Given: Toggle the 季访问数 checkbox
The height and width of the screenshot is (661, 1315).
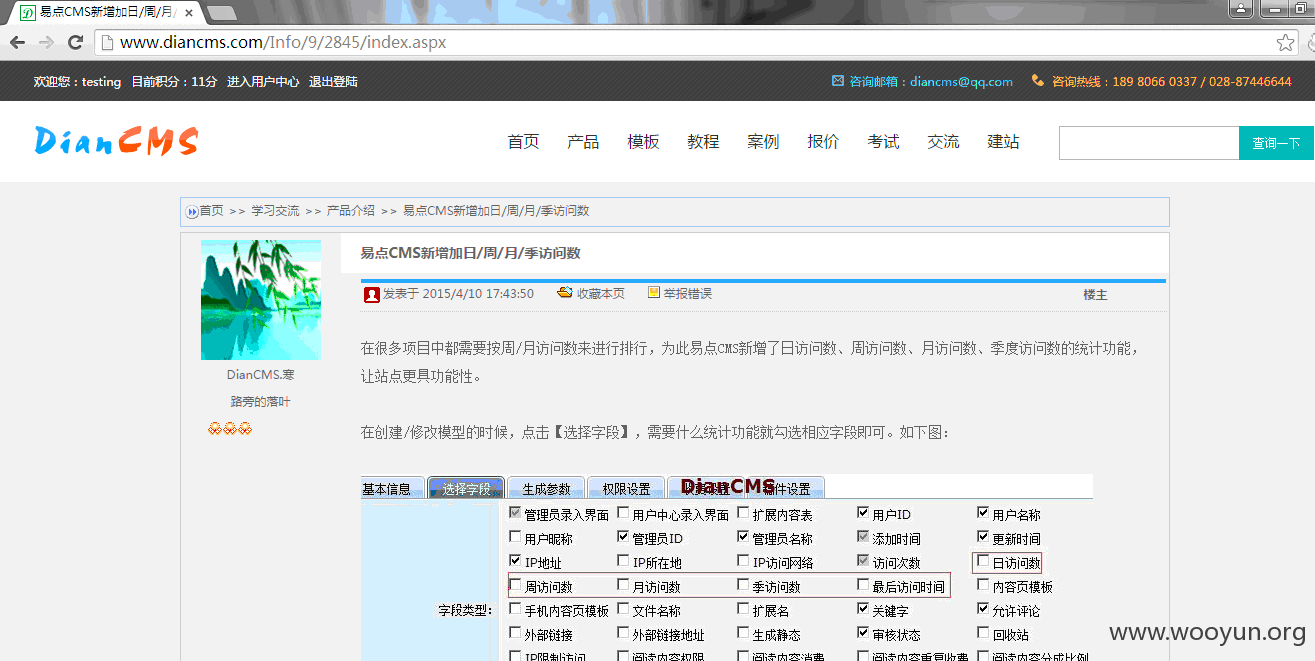Looking at the screenshot, I should pyautogui.click(x=743, y=585).
